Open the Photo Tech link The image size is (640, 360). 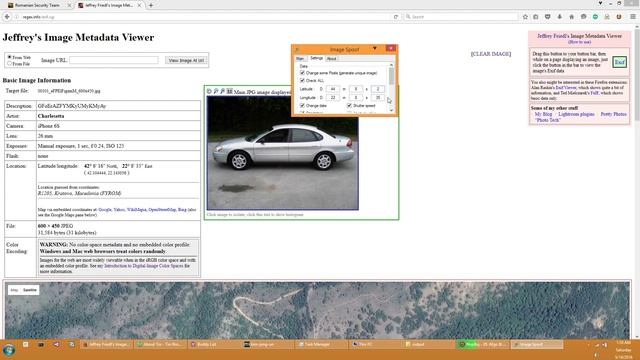coord(547,120)
